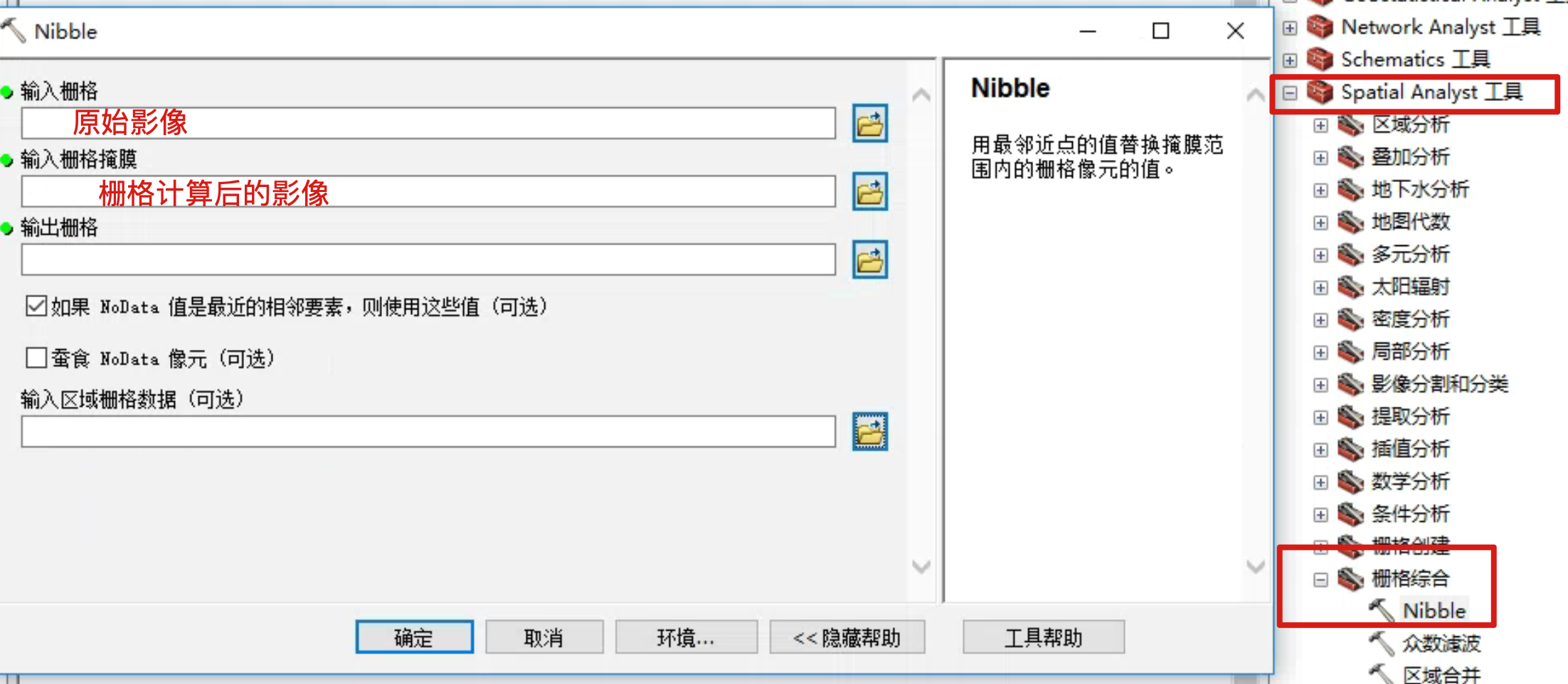Viewport: 1568px width, 684px height.
Task: Select the Nibble tool label in the tree
Action: 1434,611
